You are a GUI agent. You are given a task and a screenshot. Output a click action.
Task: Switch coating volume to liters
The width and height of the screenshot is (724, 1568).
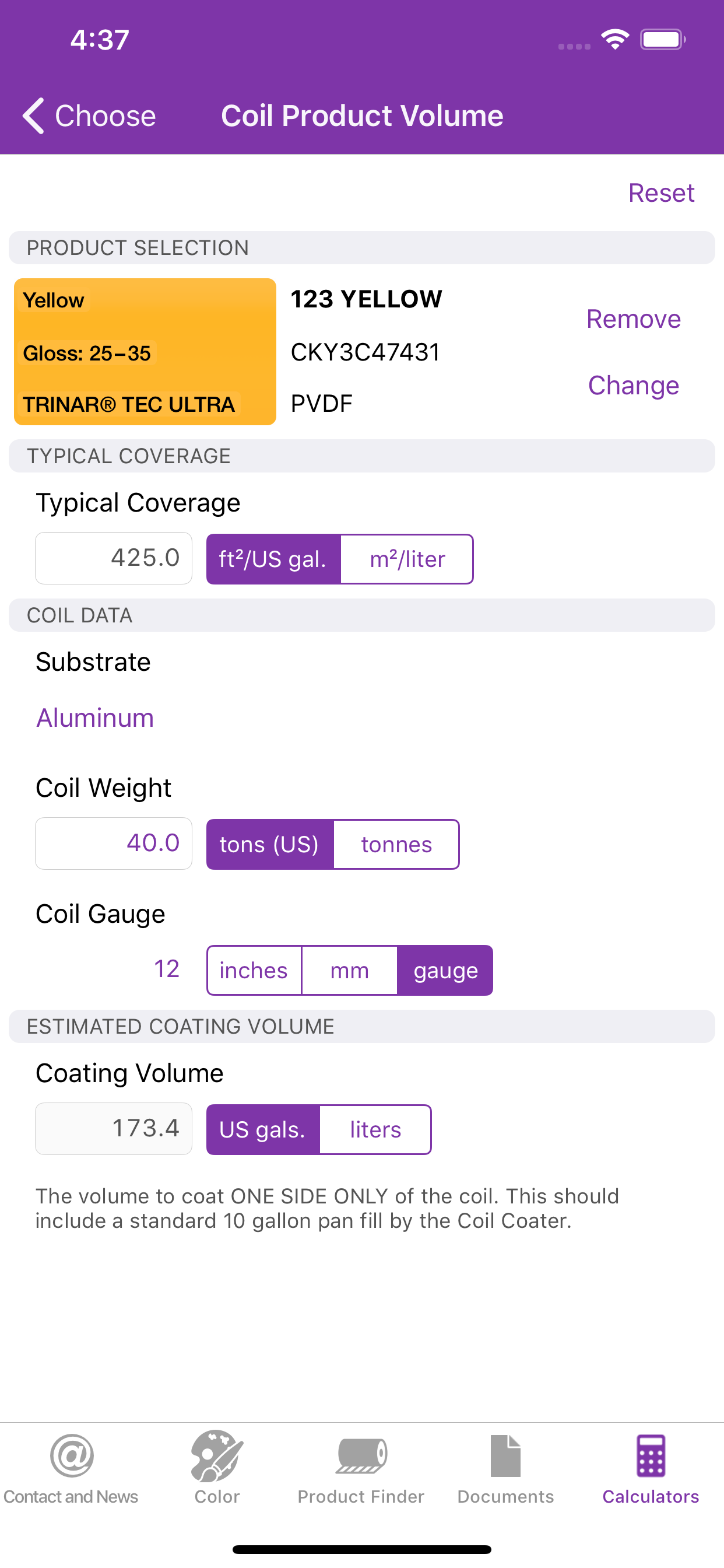(x=375, y=1130)
